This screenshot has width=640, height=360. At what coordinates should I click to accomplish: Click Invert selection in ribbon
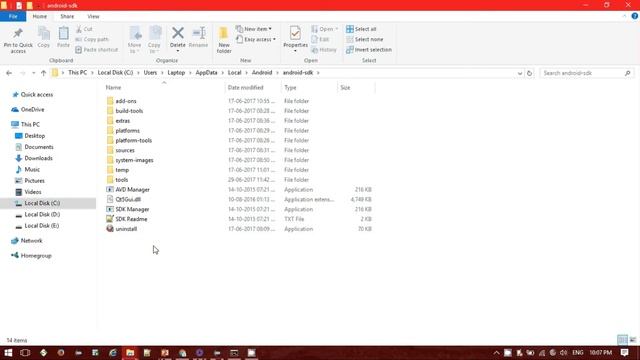[x=369, y=49]
